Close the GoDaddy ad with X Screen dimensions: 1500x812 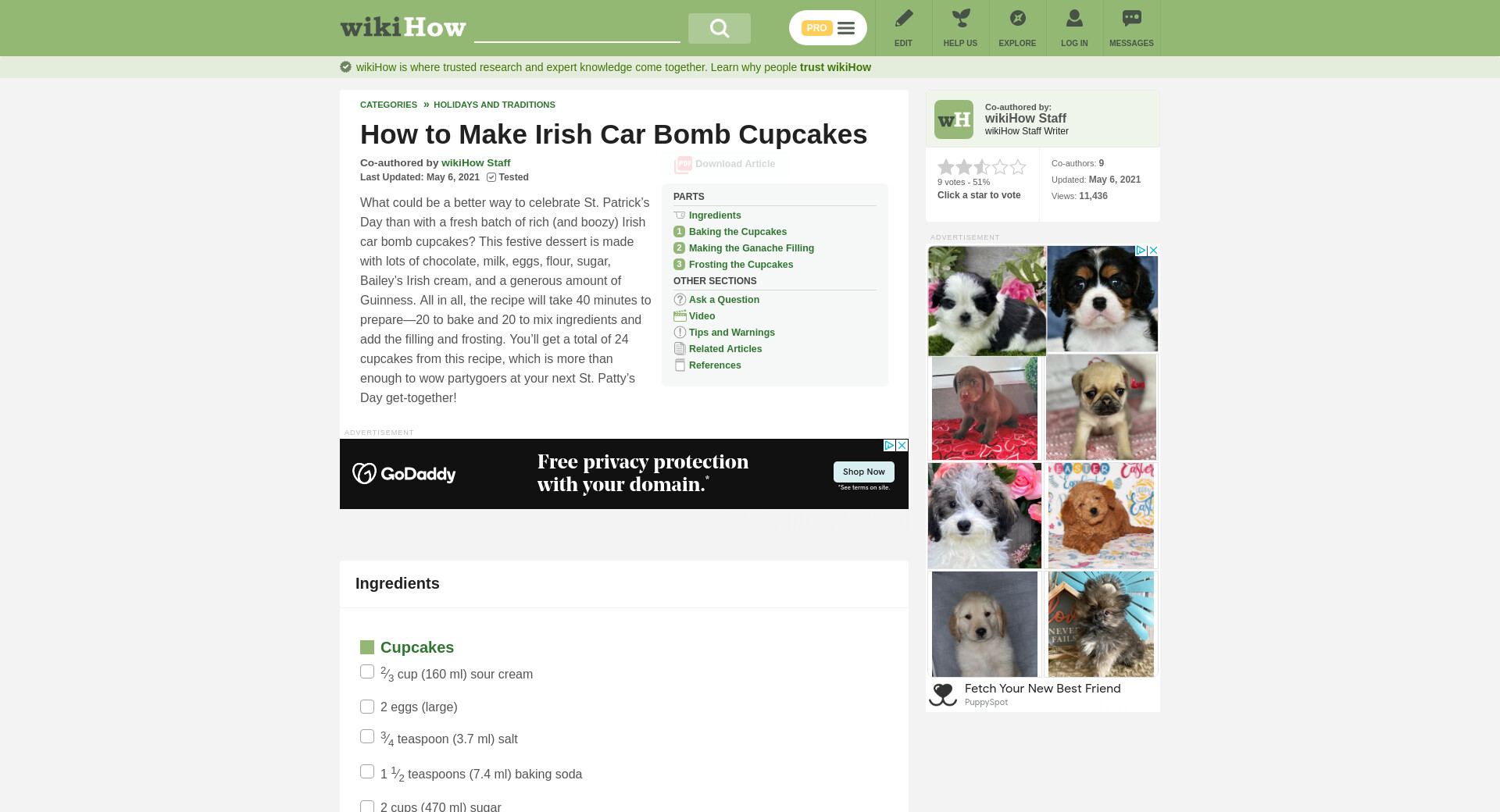pos(902,445)
